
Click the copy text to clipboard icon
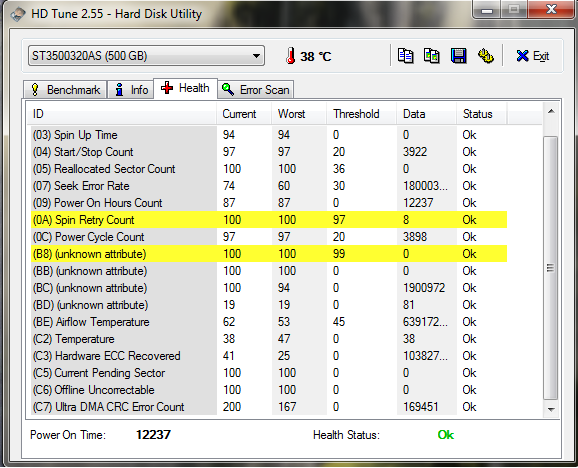405,56
